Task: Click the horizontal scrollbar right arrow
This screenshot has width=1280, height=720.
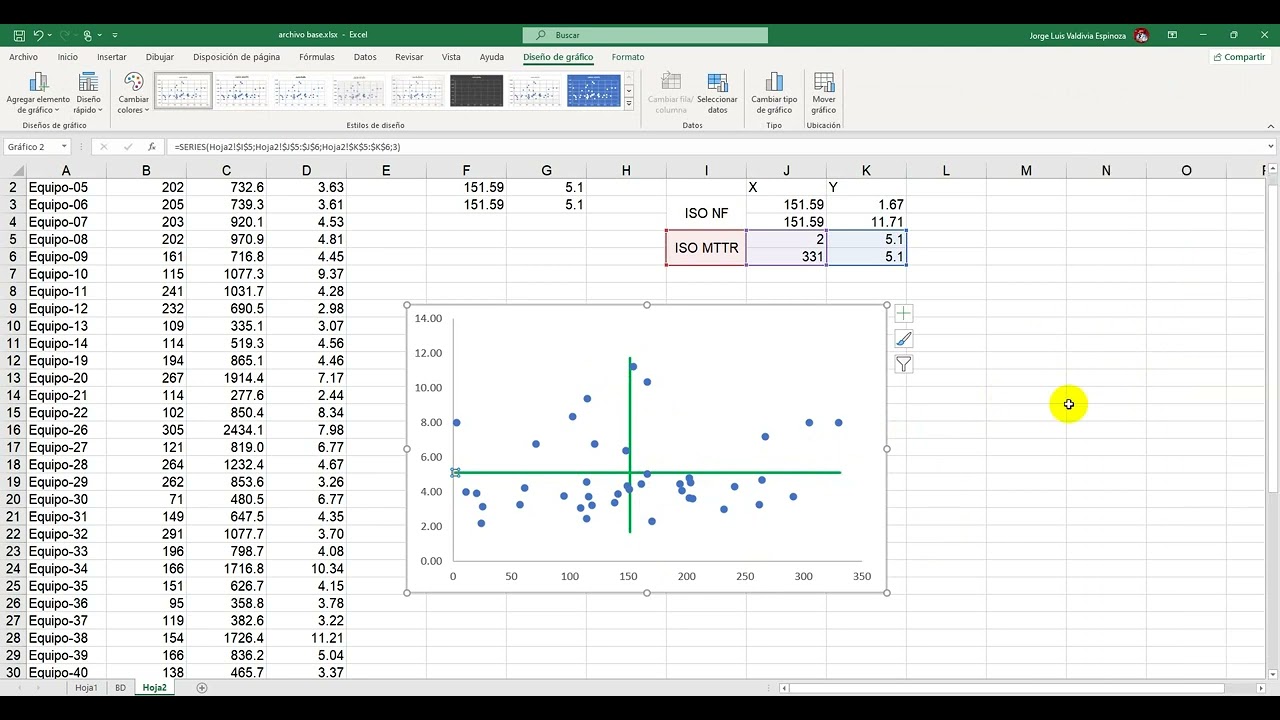Action: (x=1259, y=688)
